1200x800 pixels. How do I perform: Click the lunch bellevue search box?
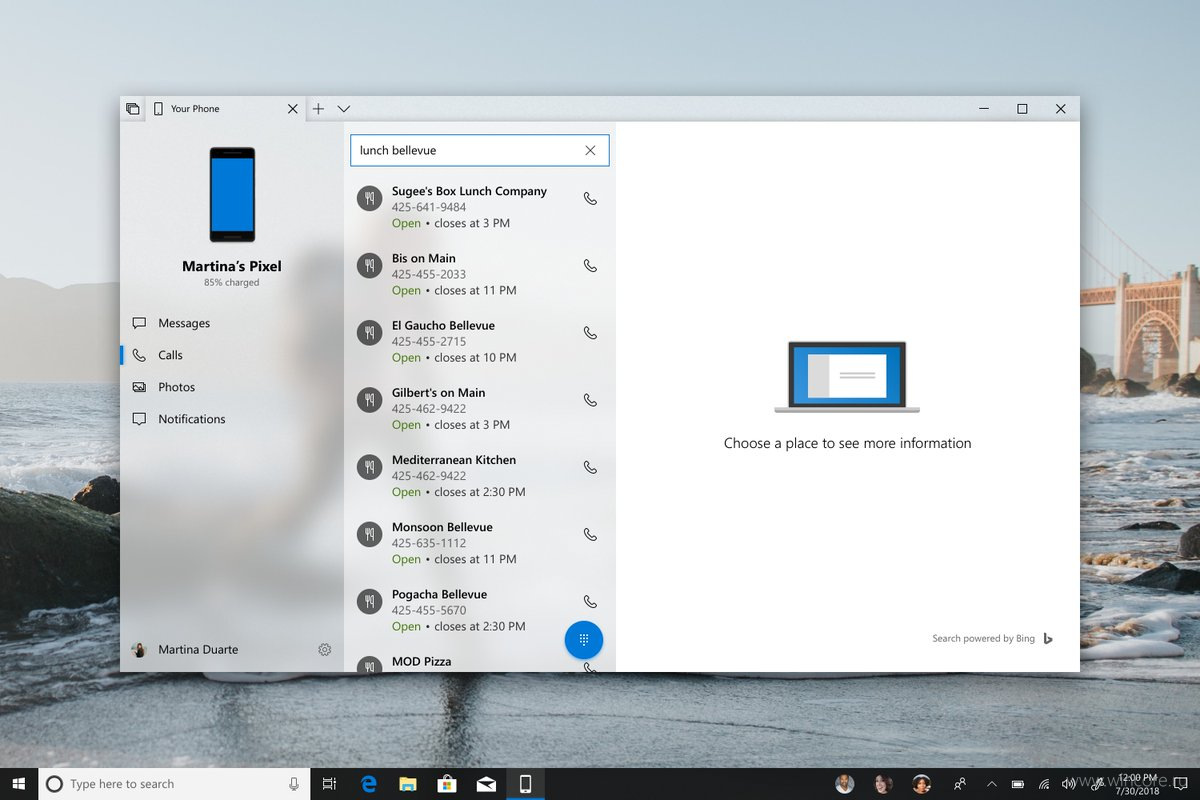[479, 150]
